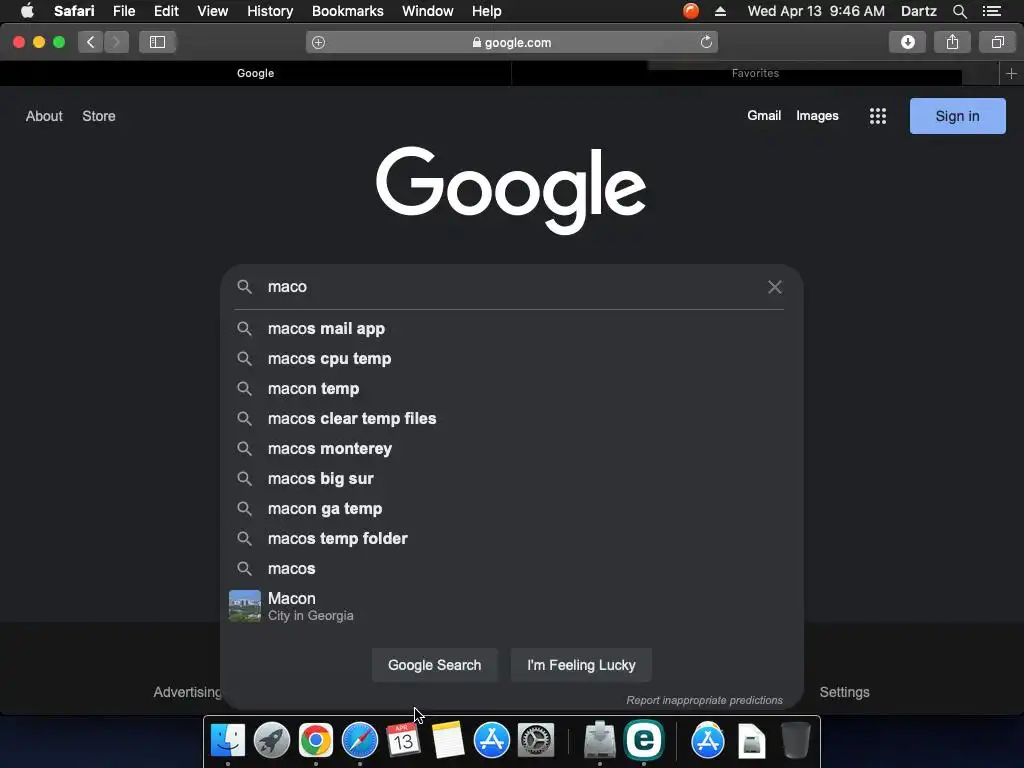Open the About link
The width and height of the screenshot is (1024, 768).
click(x=44, y=116)
